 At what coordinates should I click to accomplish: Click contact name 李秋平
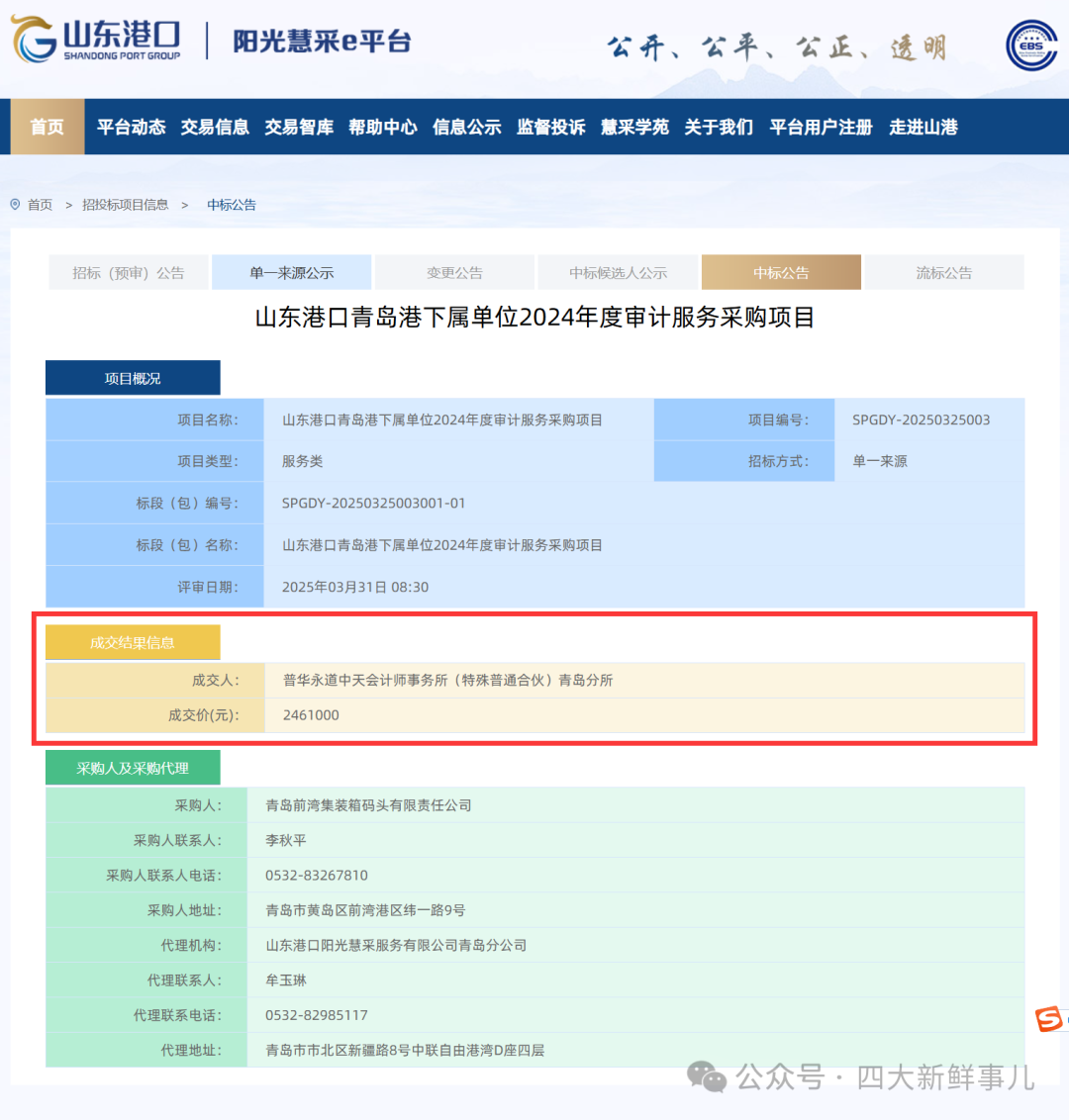point(286,840)
